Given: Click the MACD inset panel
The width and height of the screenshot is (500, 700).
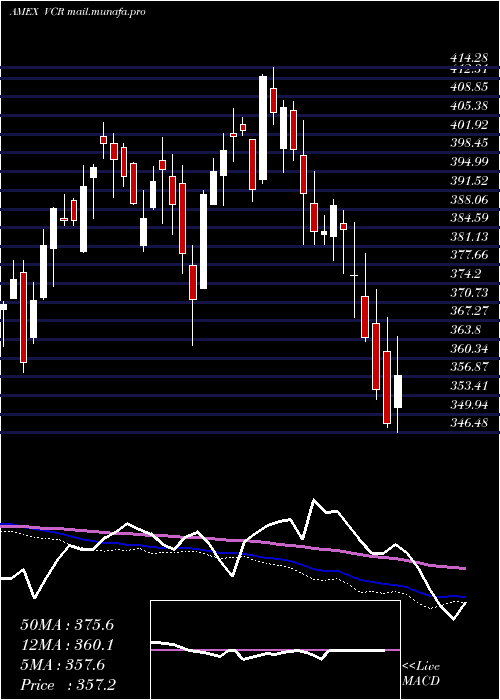Looking at the screenshot, I should [275, 650].
